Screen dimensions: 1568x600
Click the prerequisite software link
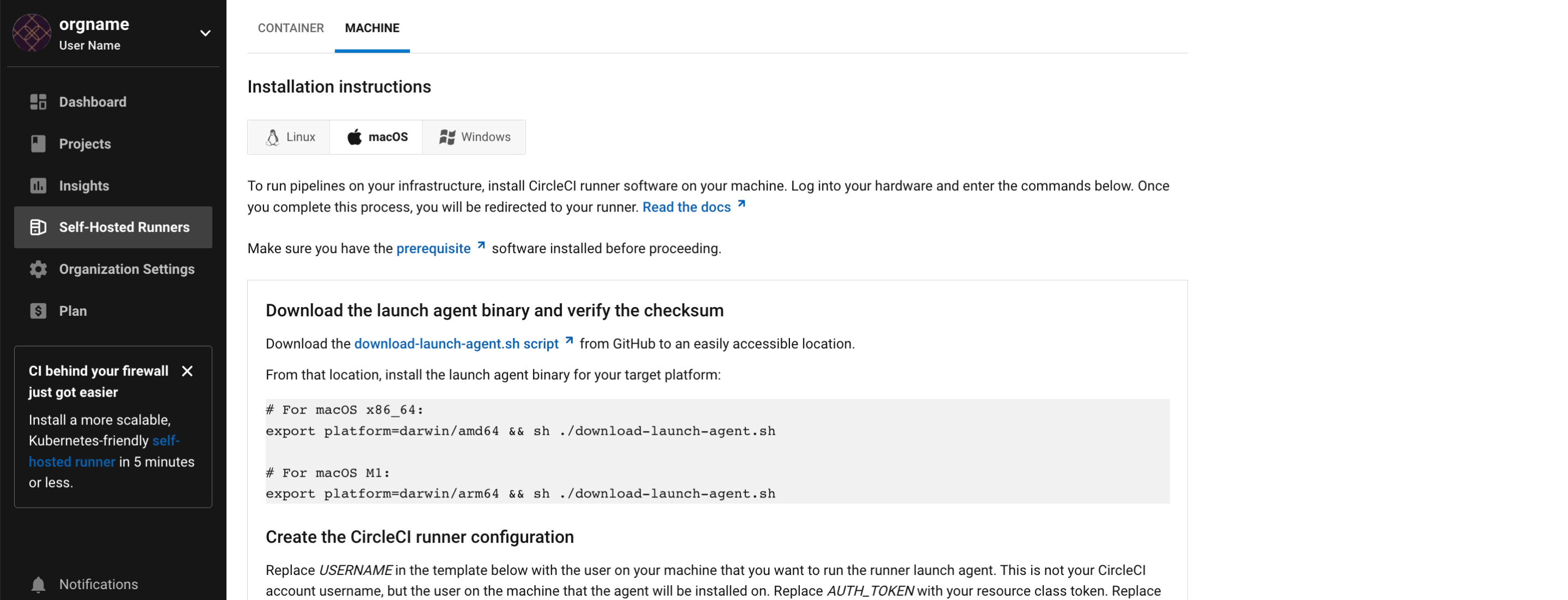(434, 248)
